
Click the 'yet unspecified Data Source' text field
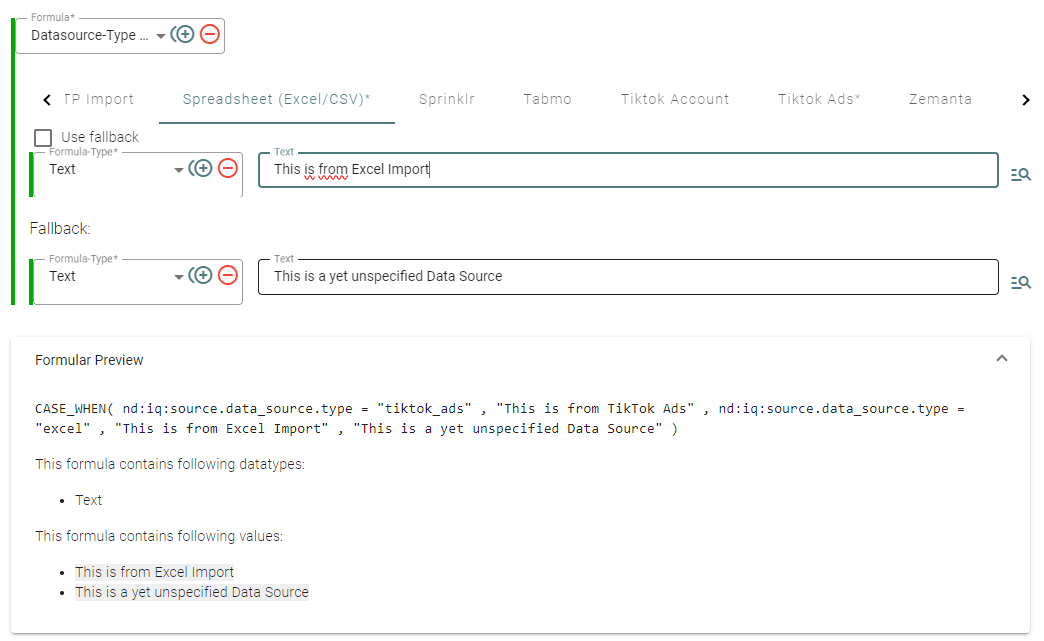click(x=628, y=277)
